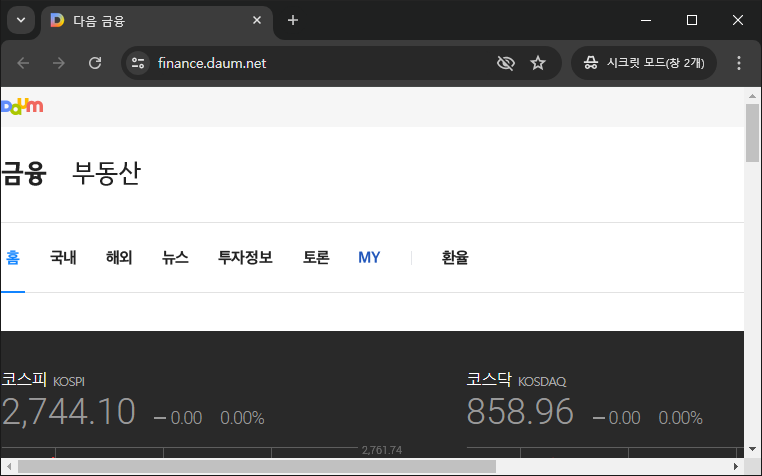The height and width of the screenshot is (476, 762).
Task: View site information icon in address bar
Action: pyautogui.click(x=138, y=63)
